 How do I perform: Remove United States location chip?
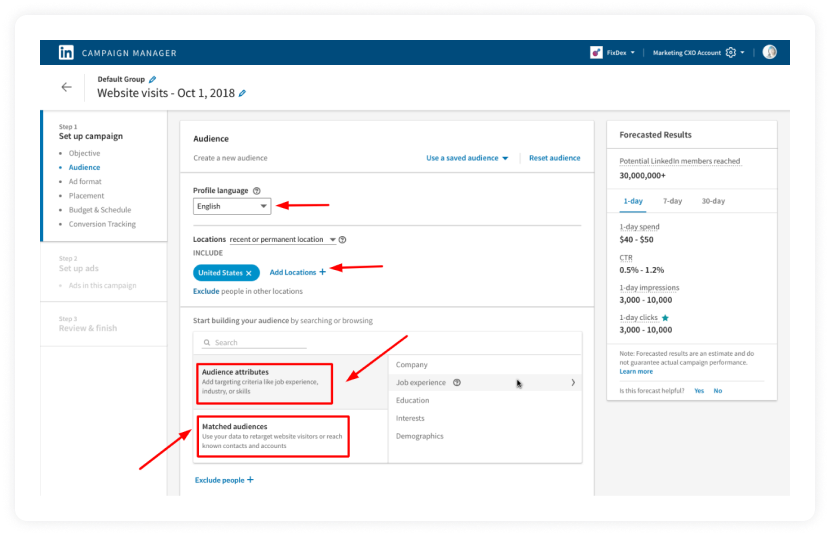pyautogui.click(x=249, y=273)
